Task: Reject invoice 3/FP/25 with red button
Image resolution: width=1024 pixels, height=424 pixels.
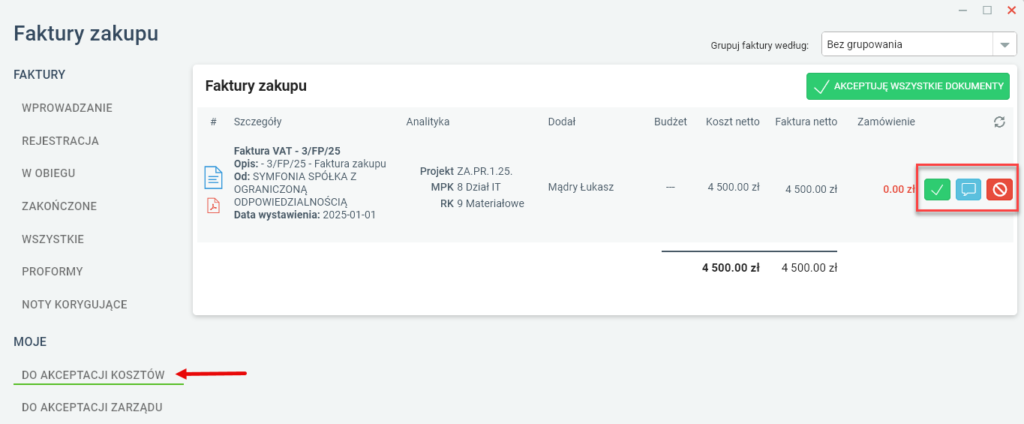Action: (x=999, y=189)
